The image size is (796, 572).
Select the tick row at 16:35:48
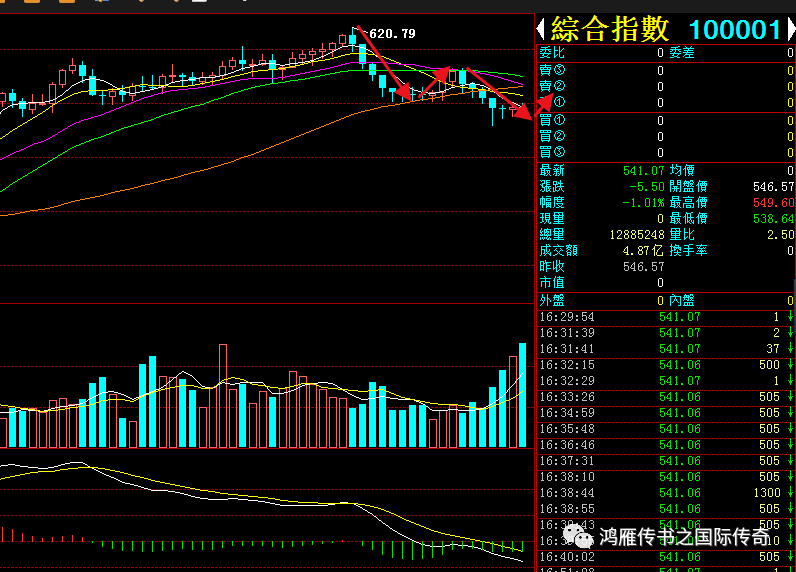[x=666, y=429]
